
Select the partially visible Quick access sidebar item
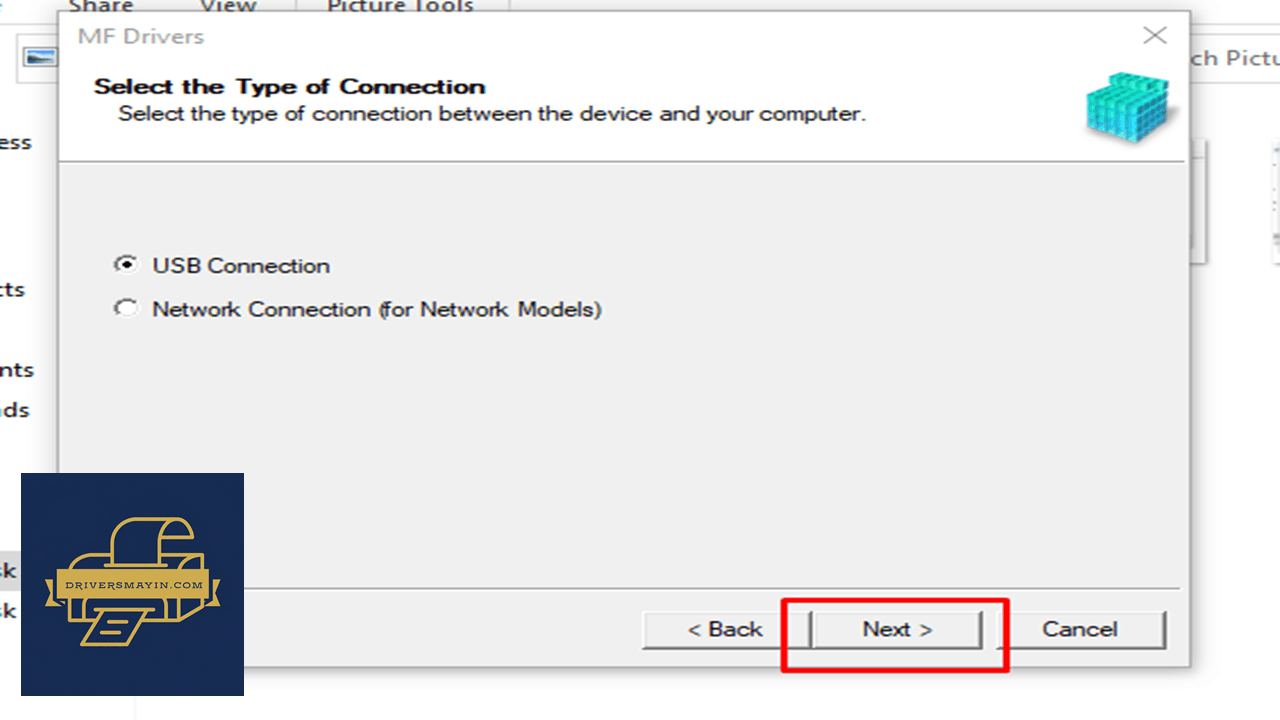point(16,143)
